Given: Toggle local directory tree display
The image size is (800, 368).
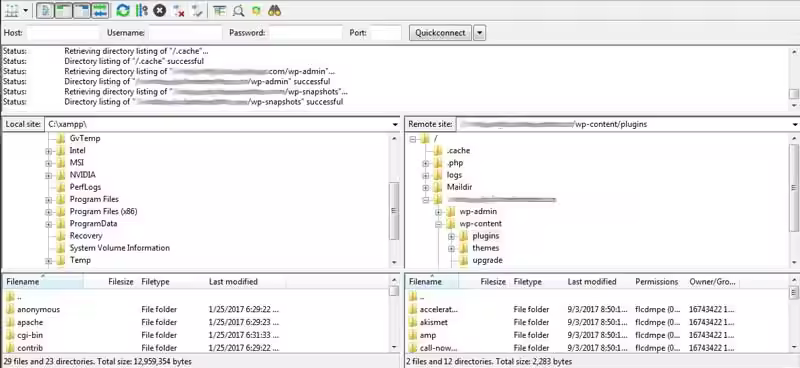Looking at the screenshot, I should [62, 10].
